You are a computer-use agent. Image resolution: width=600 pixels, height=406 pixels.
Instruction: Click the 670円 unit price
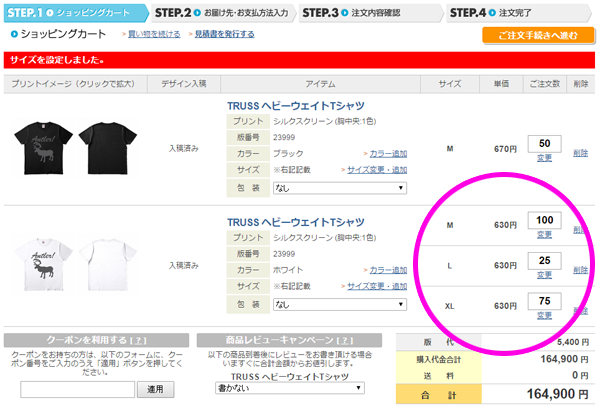[505, 149]
